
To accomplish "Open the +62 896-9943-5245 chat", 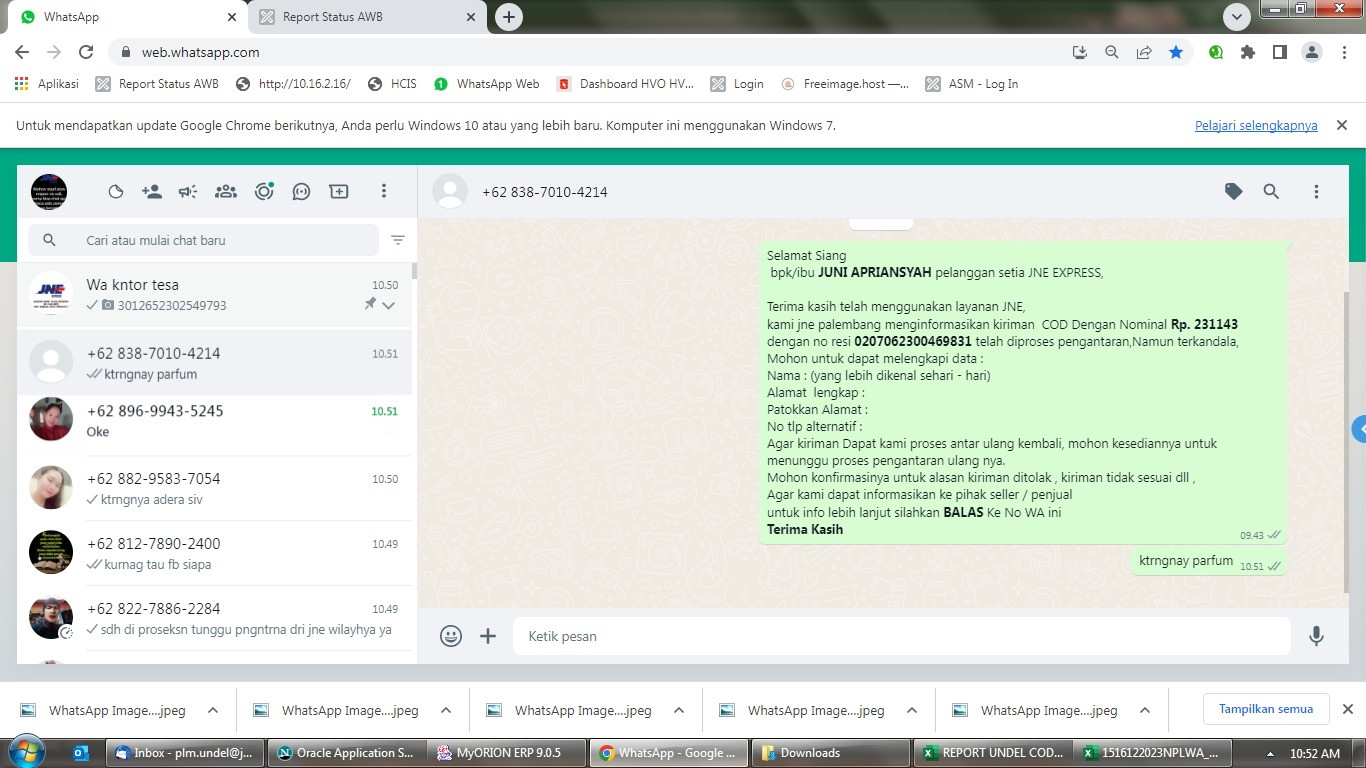I will 215,421.
